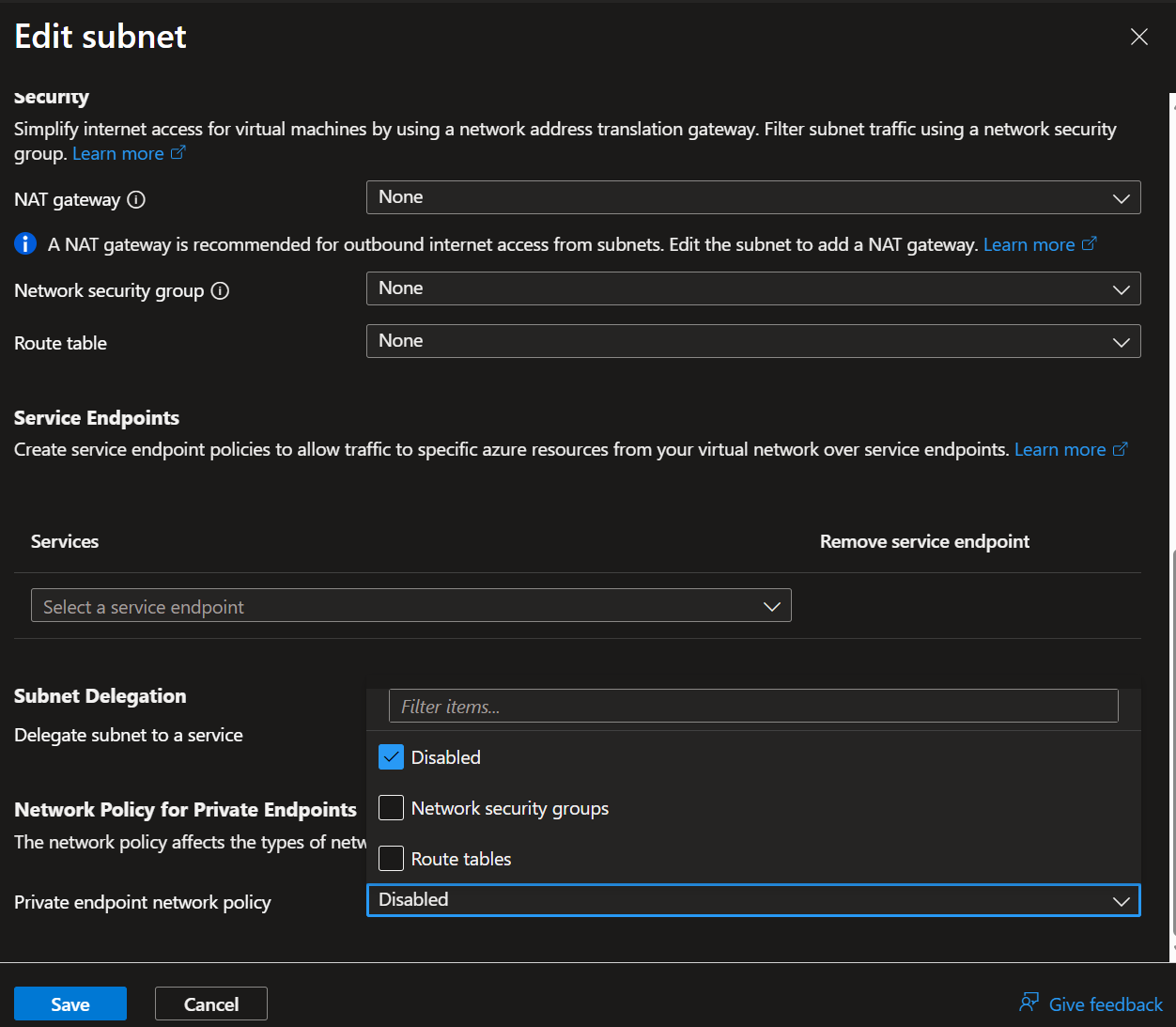Screen dimensions: 1176x1027
Task: Click the Give feedback person icon
Action: [x=1029, y=1003]
